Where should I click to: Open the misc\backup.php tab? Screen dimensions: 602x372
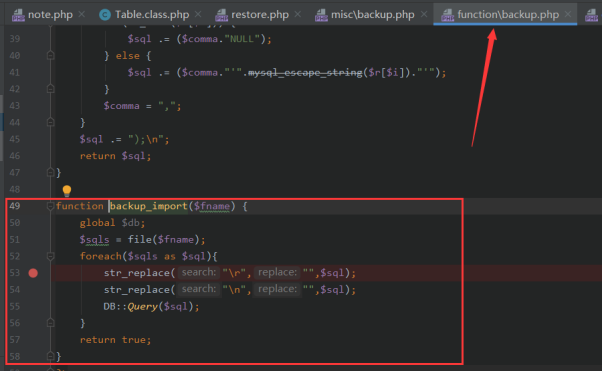click(x=372, y=15)
